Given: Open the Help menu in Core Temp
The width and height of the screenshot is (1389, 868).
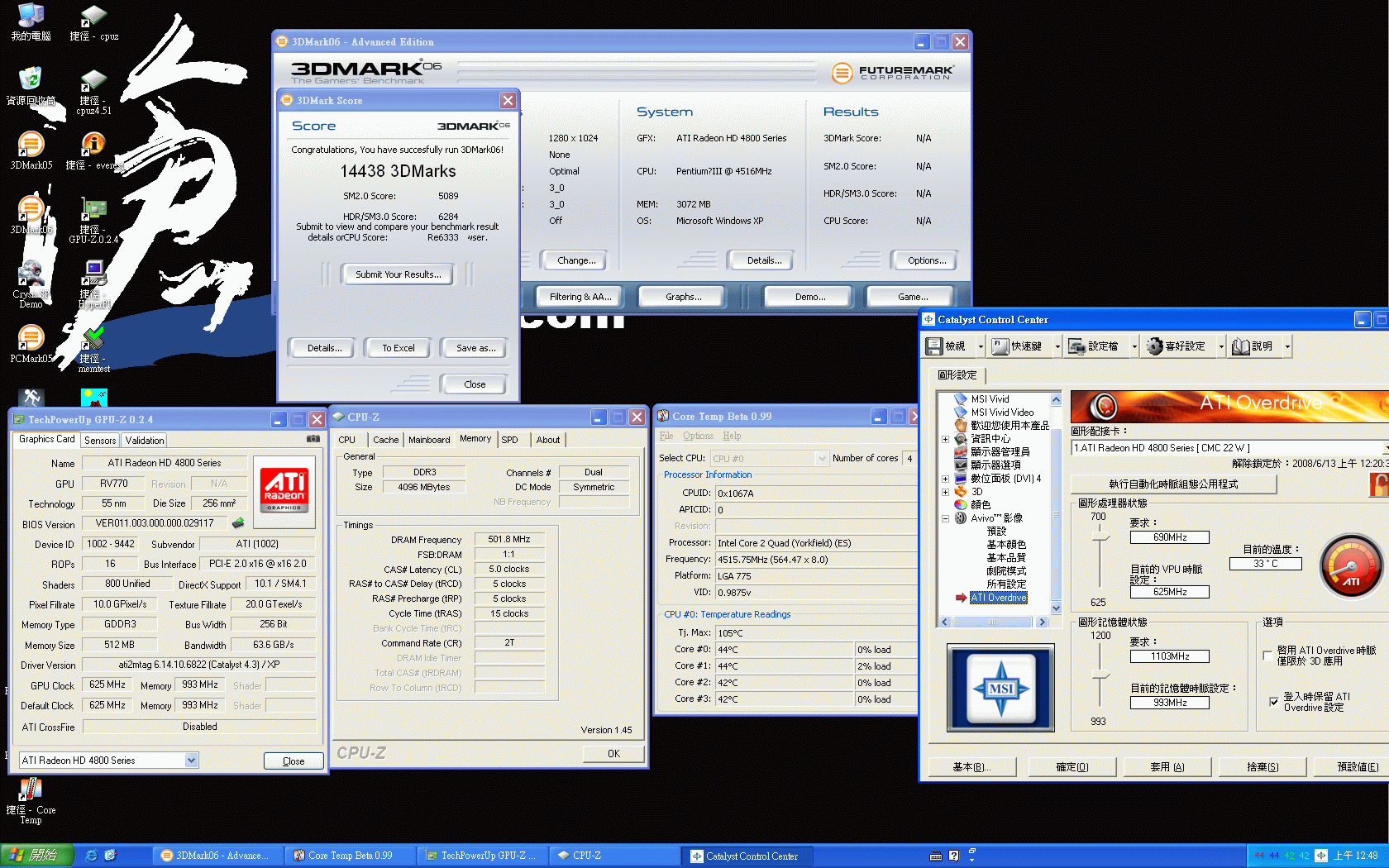Looking at the screenshot, I should point(732,436).
